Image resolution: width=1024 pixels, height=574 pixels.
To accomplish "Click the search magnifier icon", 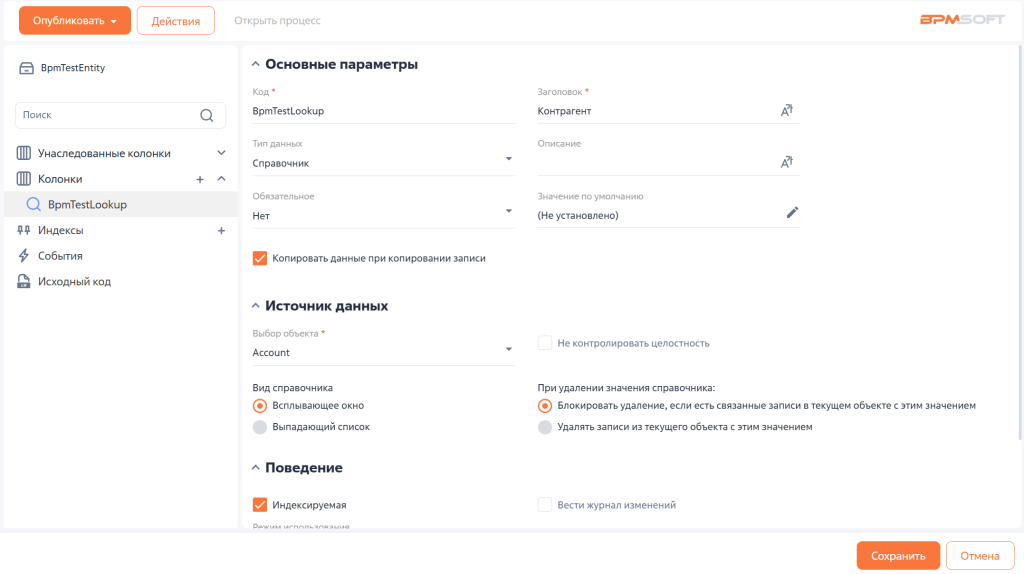I will click(x=207, y=116).
